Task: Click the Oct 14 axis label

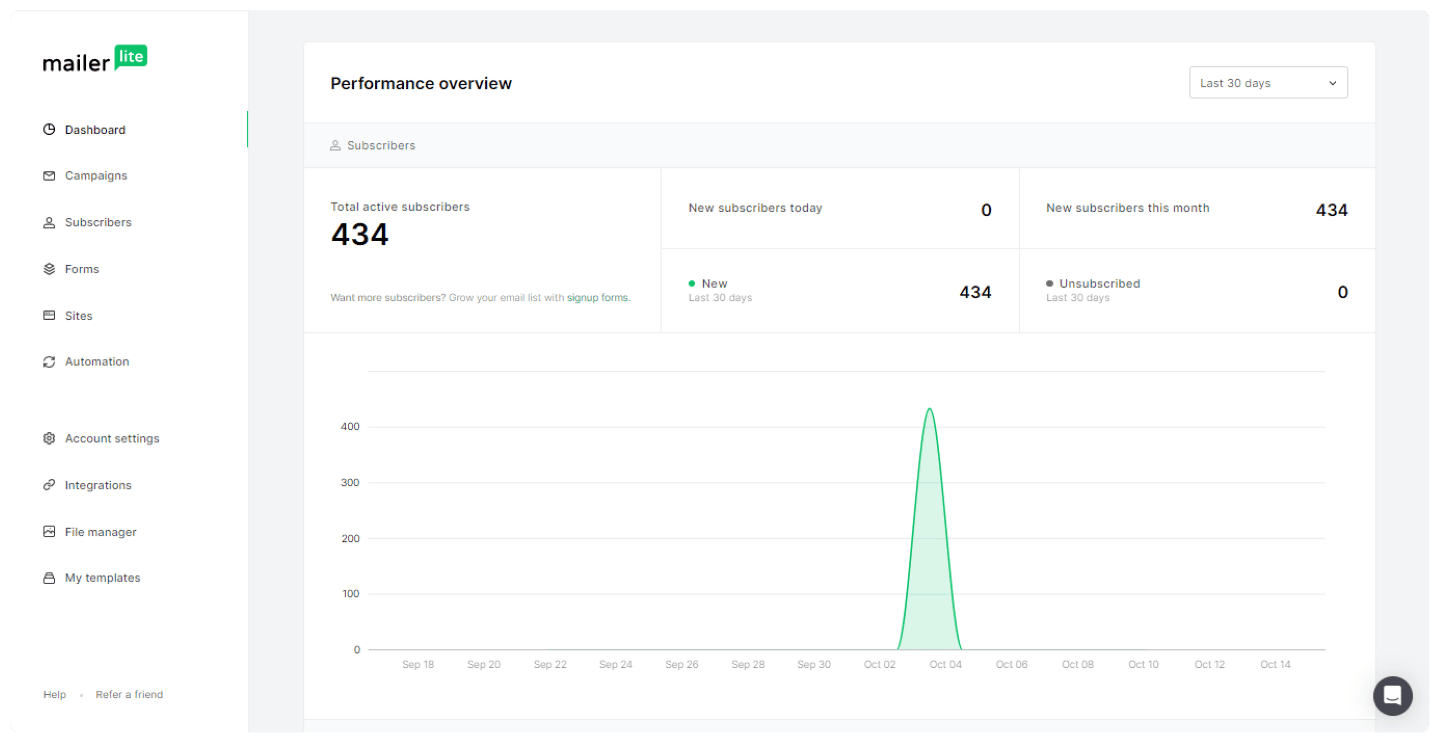Action: [x=1276, y=664]
